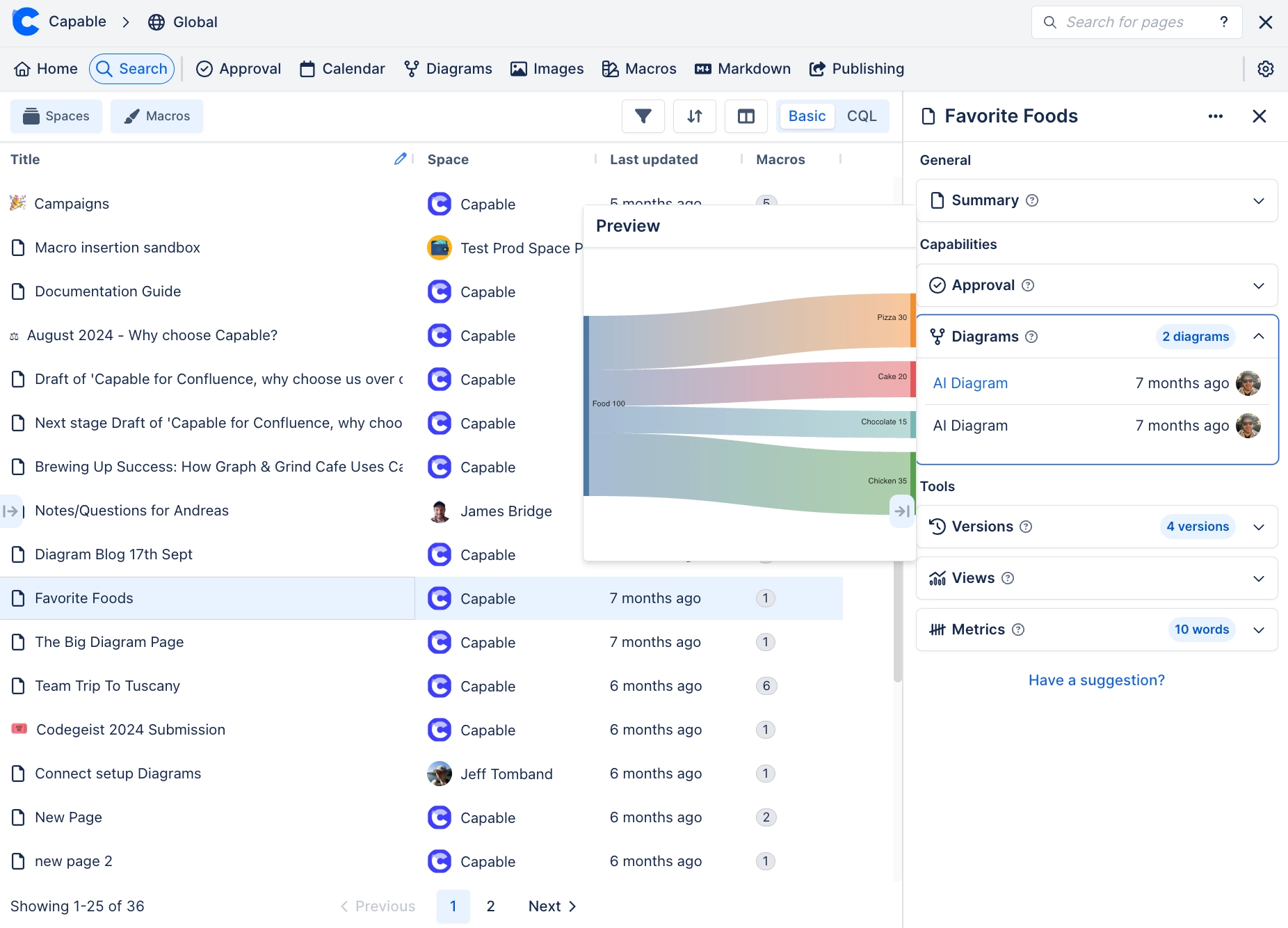The image size is (1288, 928).
Task: Go to the Publishing tab
Action: (856, 69)
